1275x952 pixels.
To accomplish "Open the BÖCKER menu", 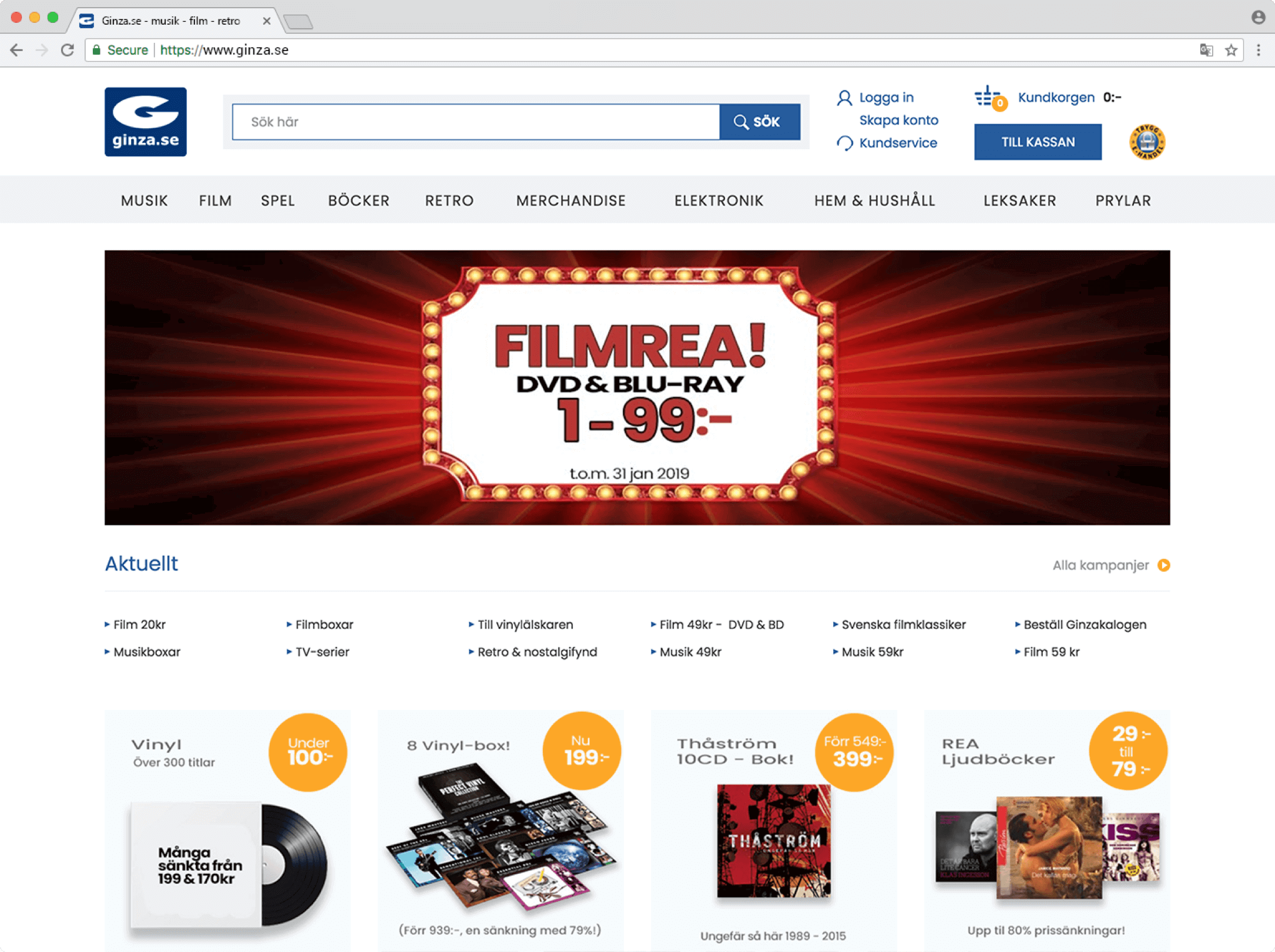I will 359,200.
